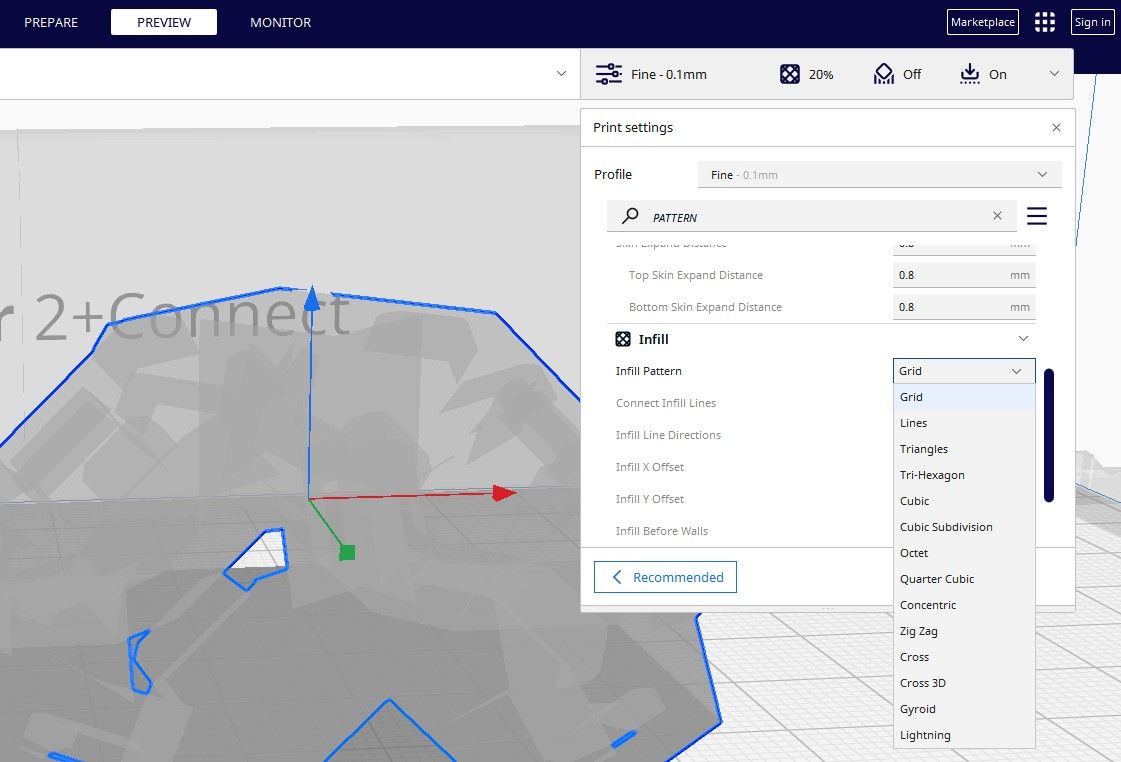Select Gyroid infill pattern
The width and height of the screenshot is (1121, 762).
[918, 709]
